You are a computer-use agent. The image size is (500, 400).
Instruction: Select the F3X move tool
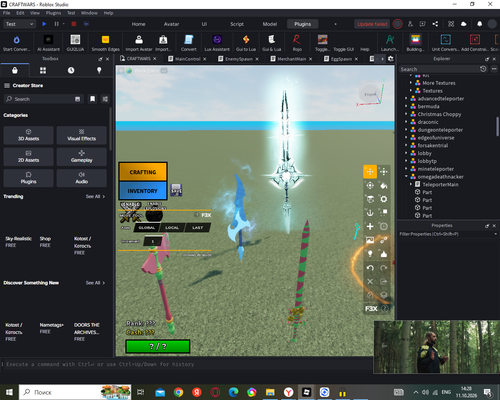(370, 172)
